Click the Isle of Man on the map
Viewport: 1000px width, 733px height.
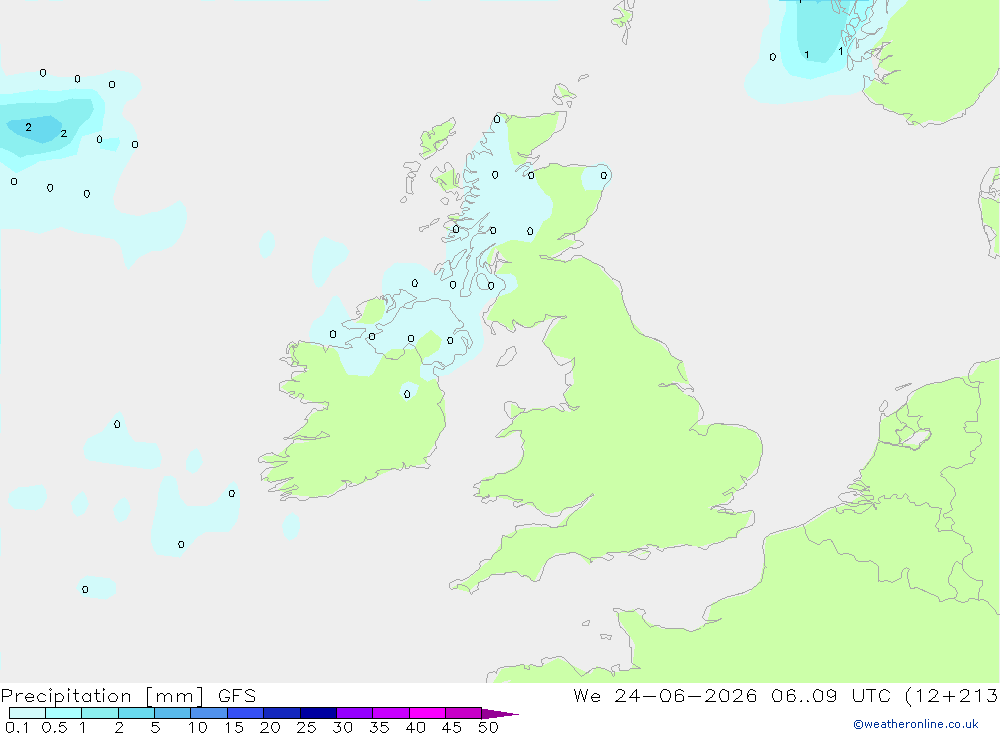click(x=506, y=356)
